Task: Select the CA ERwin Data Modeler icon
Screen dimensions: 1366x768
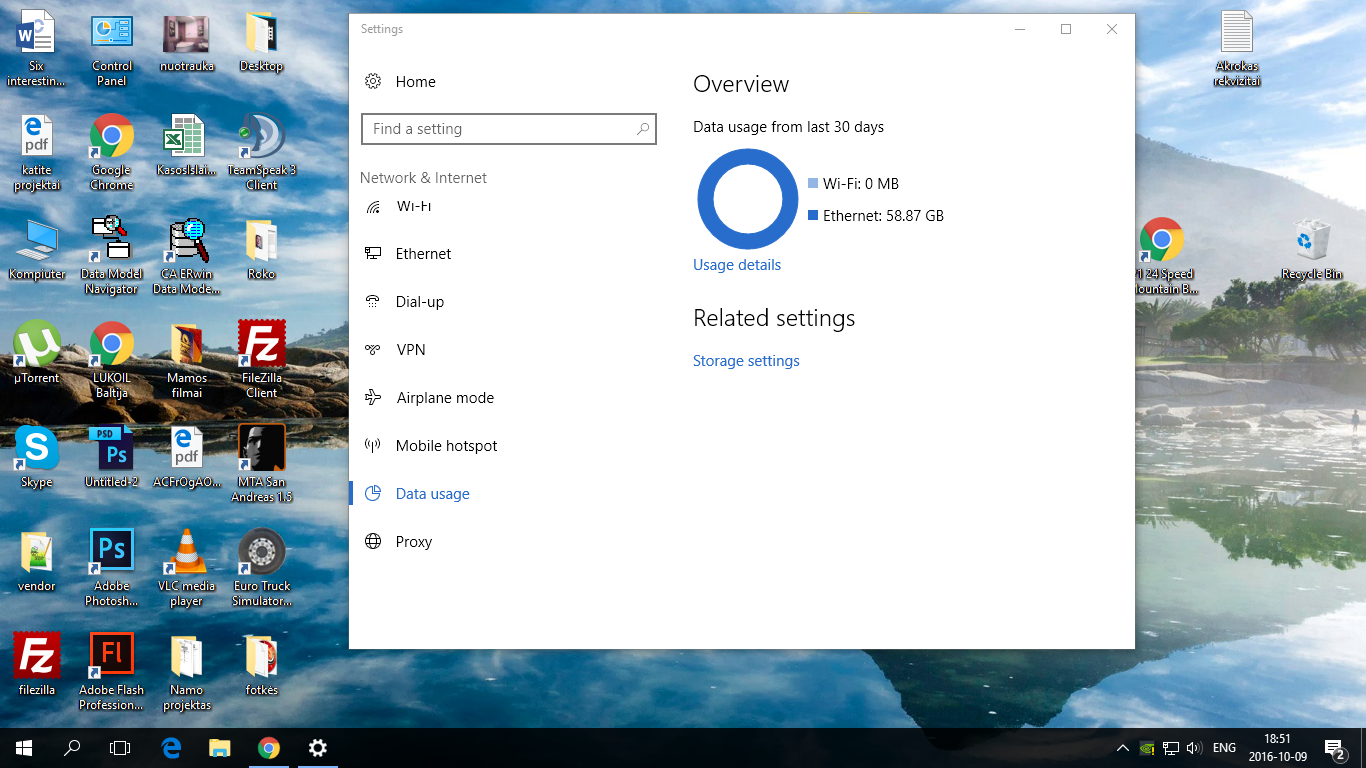Action: coord(187,256)
